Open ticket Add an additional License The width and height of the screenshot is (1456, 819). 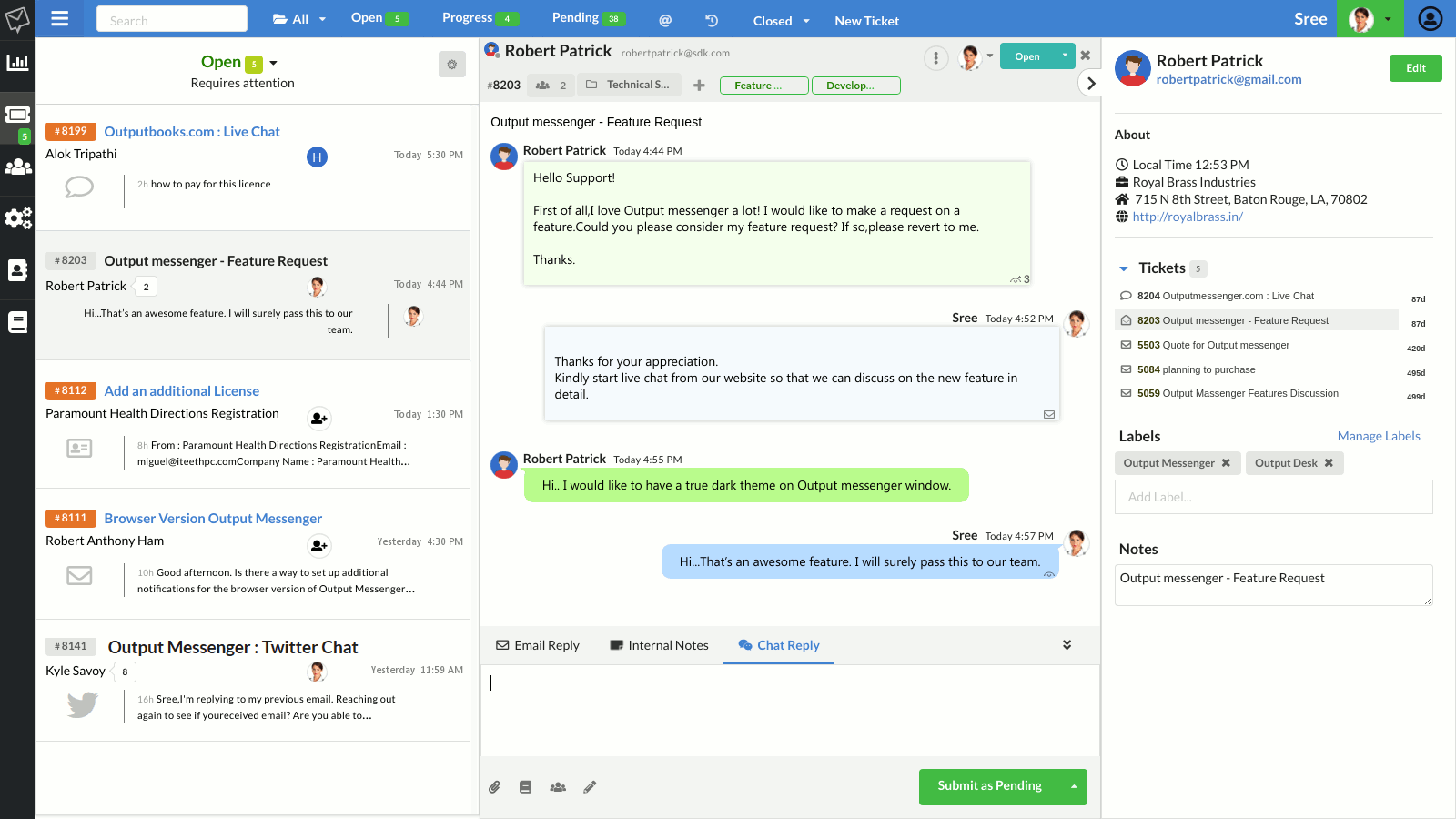coord(182,391)
